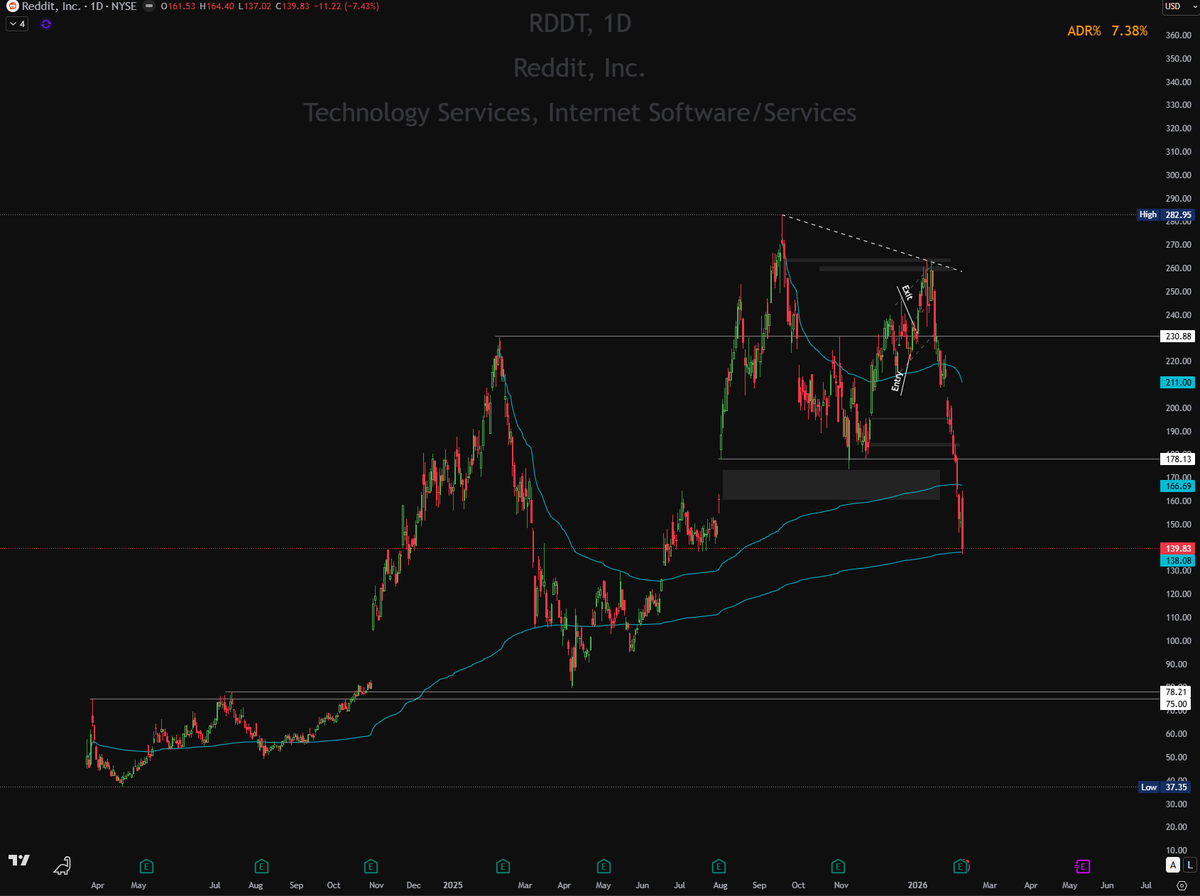Image resolution: width=1200 pixels, height=896 pixels.
Task: Click the earnings marker near Feb 2025
Action: 502,864
